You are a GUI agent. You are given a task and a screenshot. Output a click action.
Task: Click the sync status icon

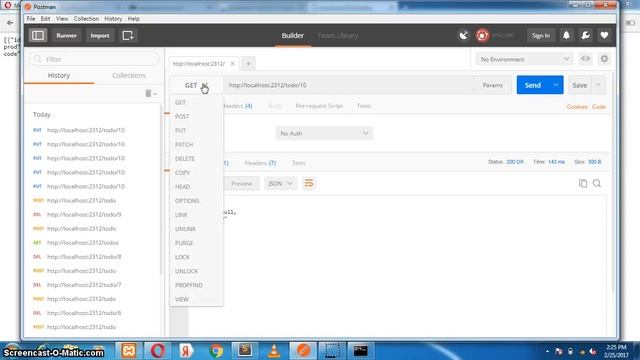[x=482, y=36]
